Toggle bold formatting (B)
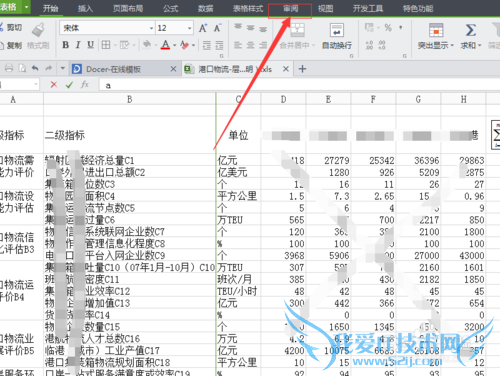The height and width of the screenshot is (376, 500). [66, 45]
